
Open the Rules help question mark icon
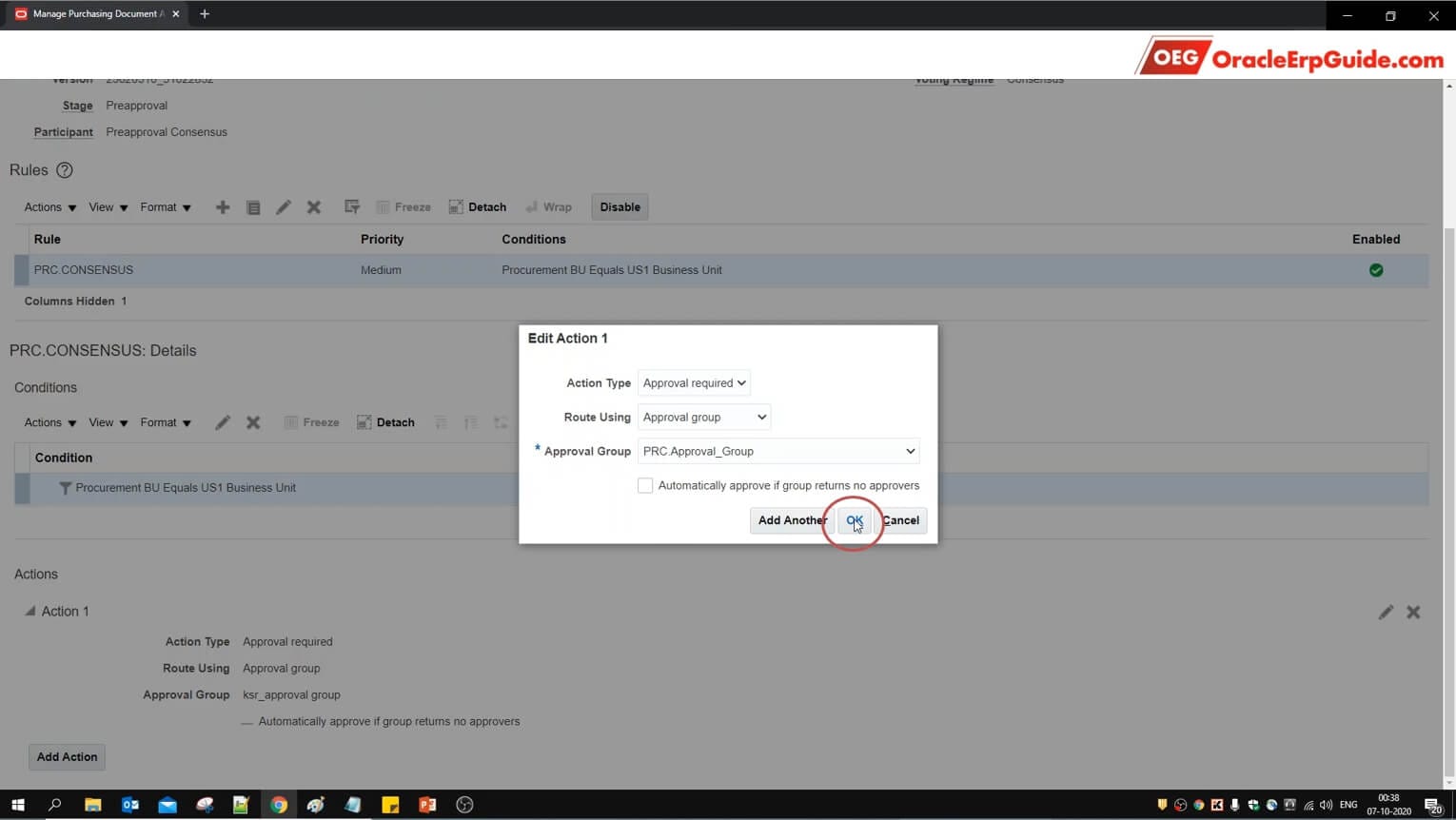pos(65,170)
